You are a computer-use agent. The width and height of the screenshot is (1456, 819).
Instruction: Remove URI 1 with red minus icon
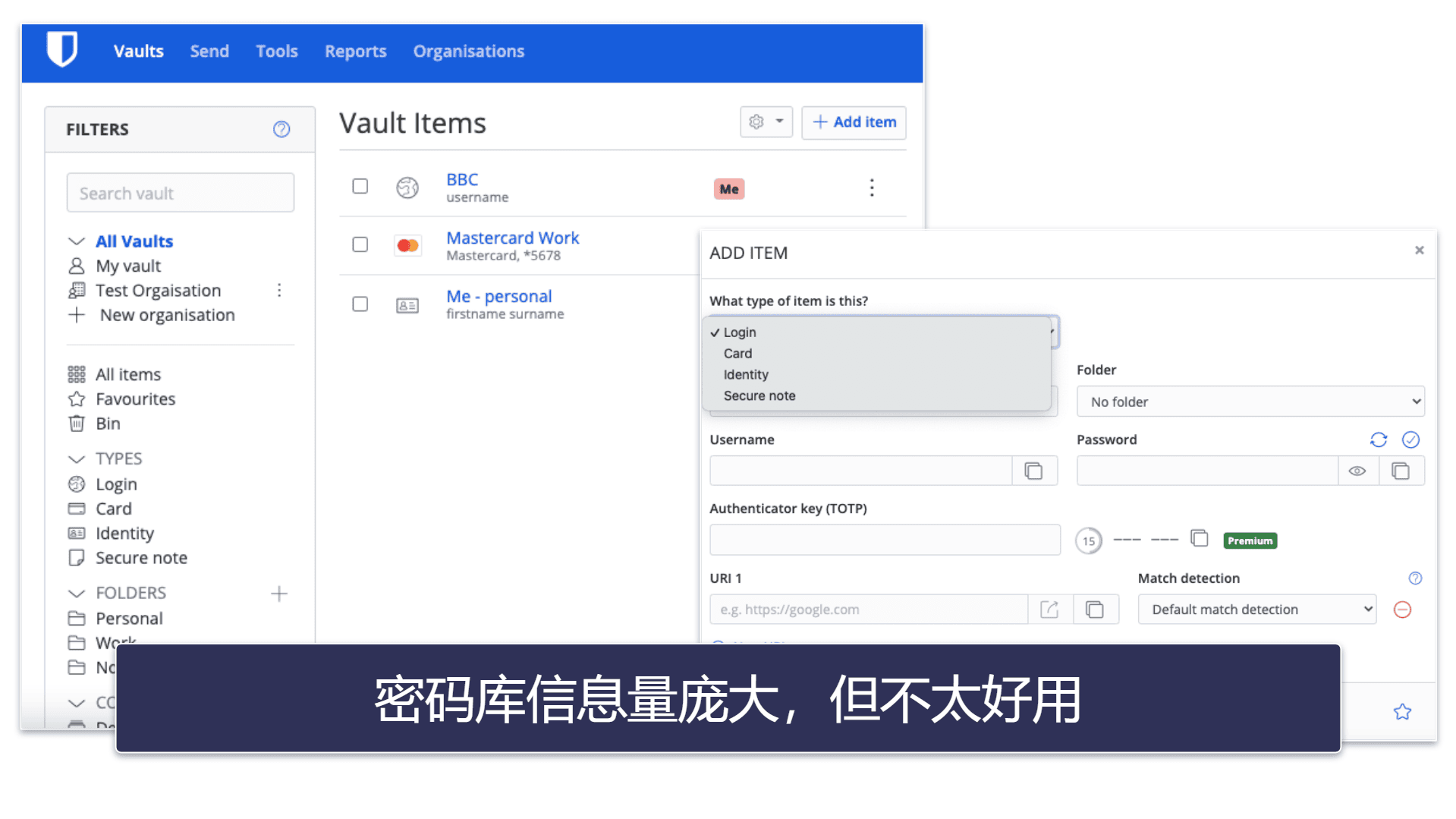point(1402,610)
